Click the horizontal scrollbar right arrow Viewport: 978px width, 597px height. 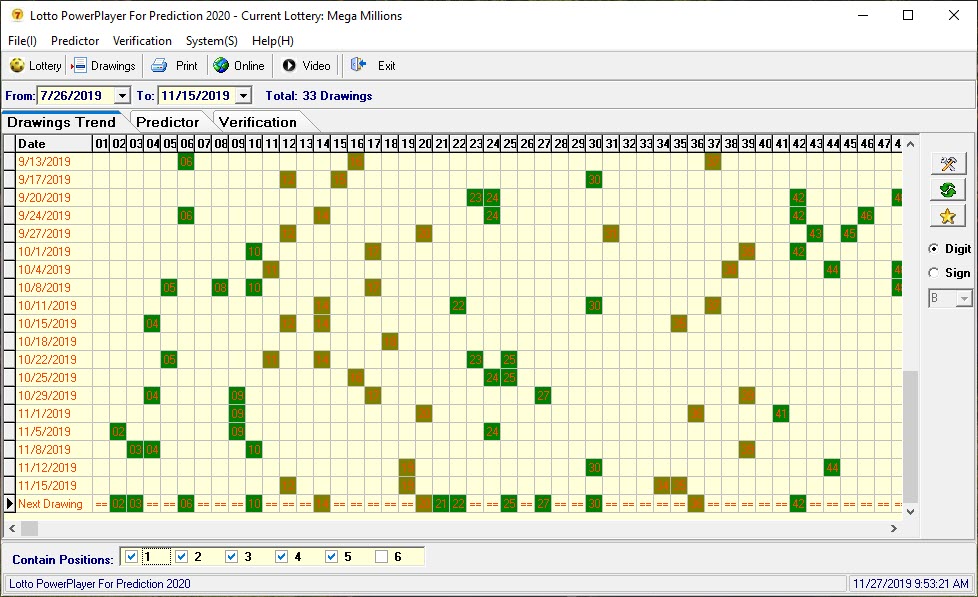pyautogui.click(x=893, y=528)
